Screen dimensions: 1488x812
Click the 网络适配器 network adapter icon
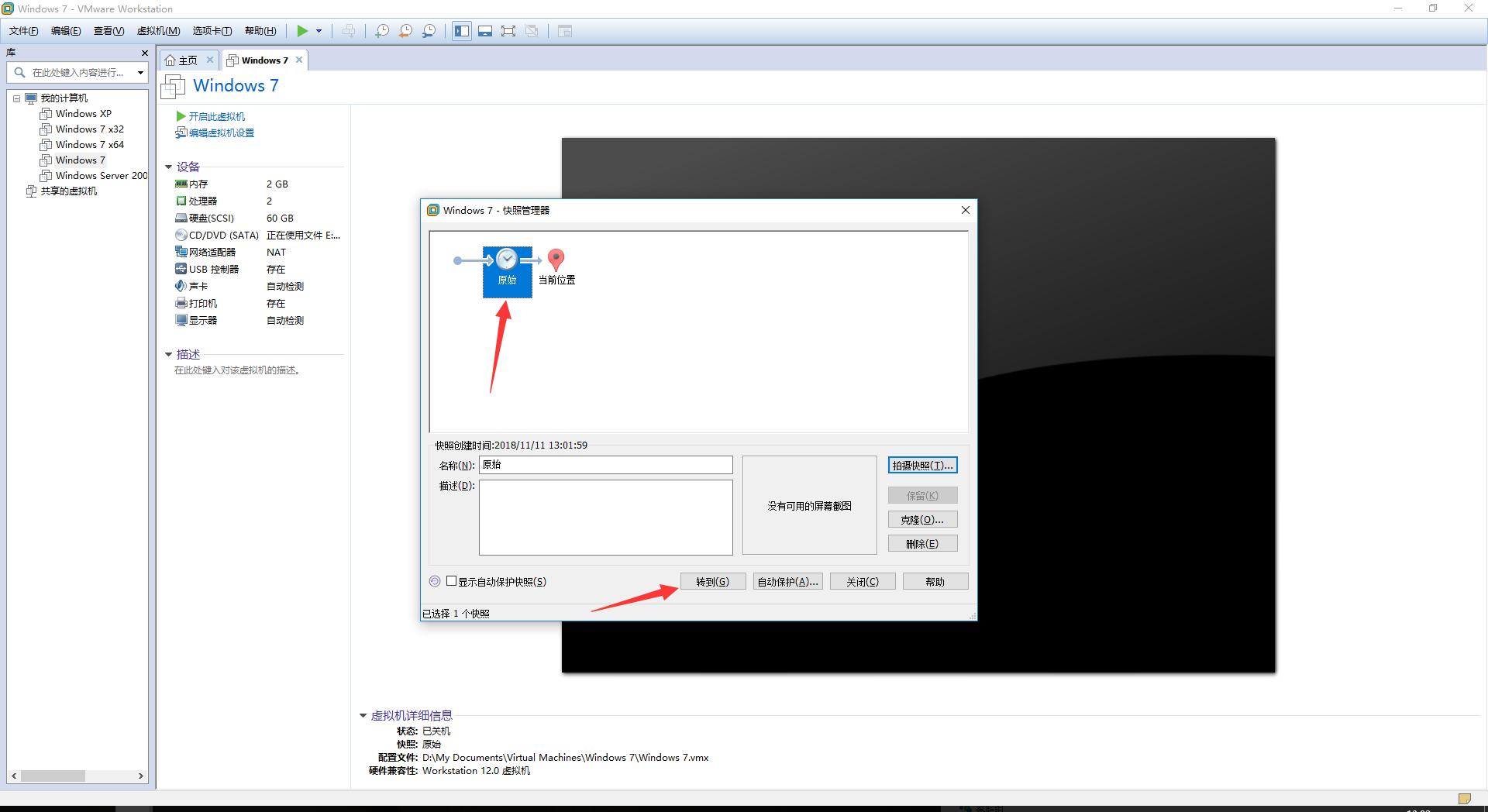[x=181, y=252]
